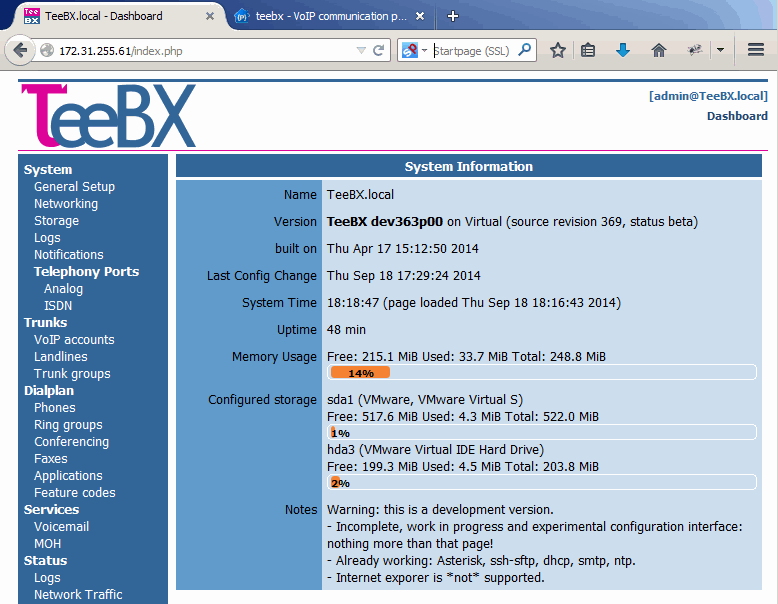The image size is (778, 604).
Task: Open VoIP accounts under Trunks
Action: [x=74, y=340]
